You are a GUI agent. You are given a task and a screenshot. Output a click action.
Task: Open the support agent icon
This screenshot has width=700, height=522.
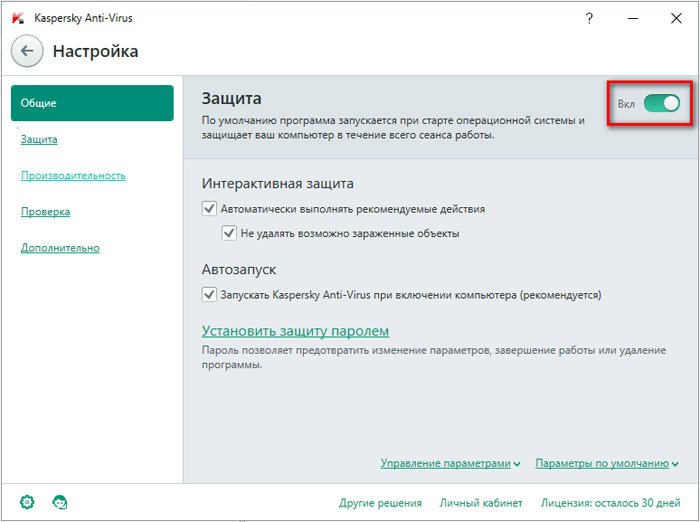(60, 502)
